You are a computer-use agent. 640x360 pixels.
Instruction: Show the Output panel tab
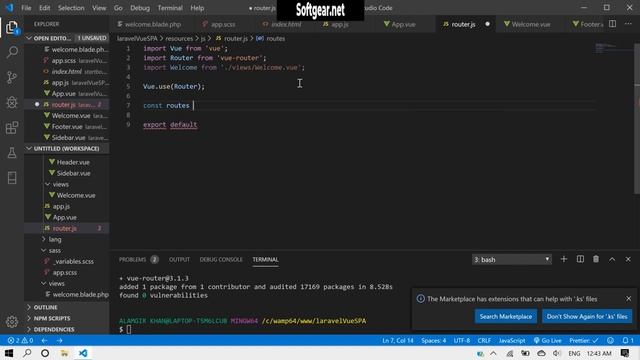(179, 260)
